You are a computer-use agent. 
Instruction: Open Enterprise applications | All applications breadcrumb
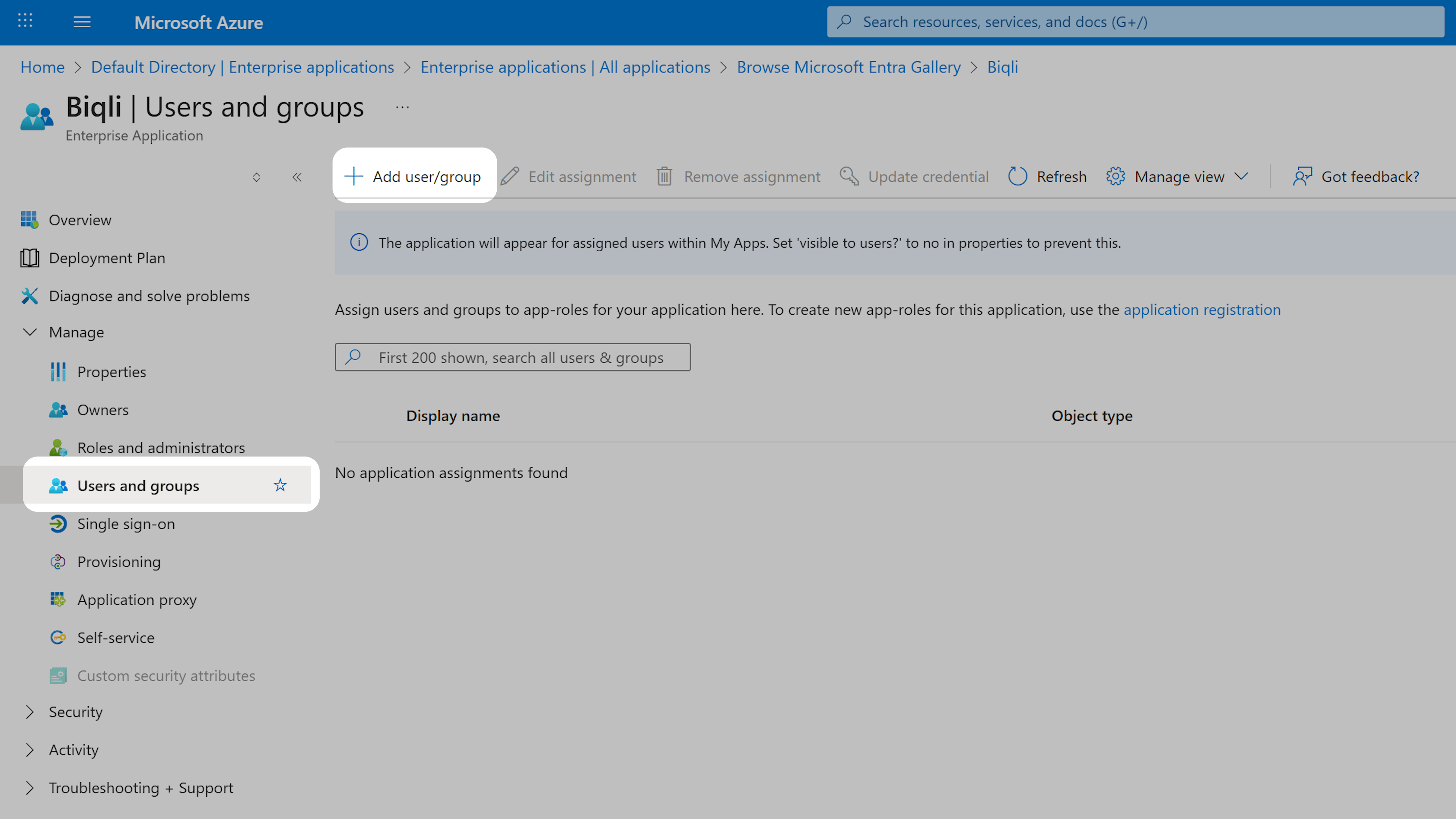point(565,67)
